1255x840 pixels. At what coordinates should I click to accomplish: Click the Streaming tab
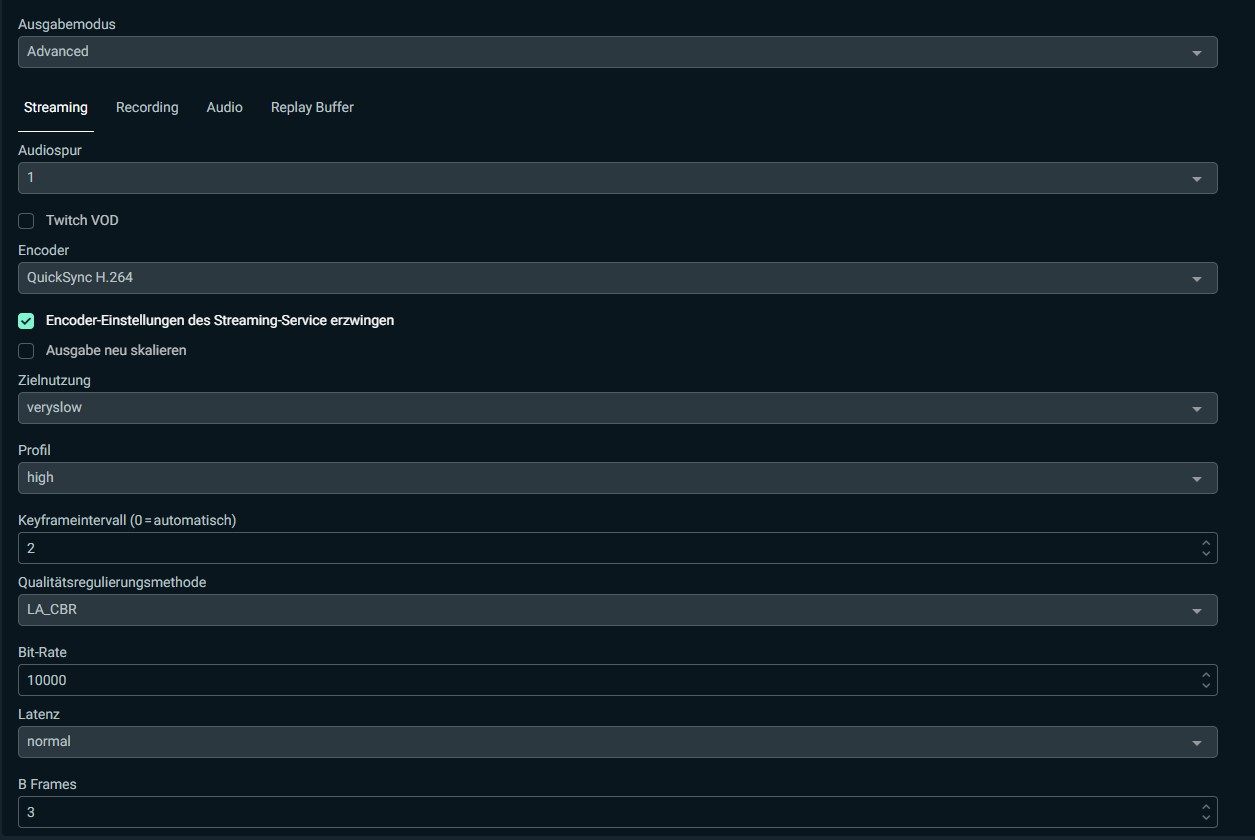pos(56,107)
